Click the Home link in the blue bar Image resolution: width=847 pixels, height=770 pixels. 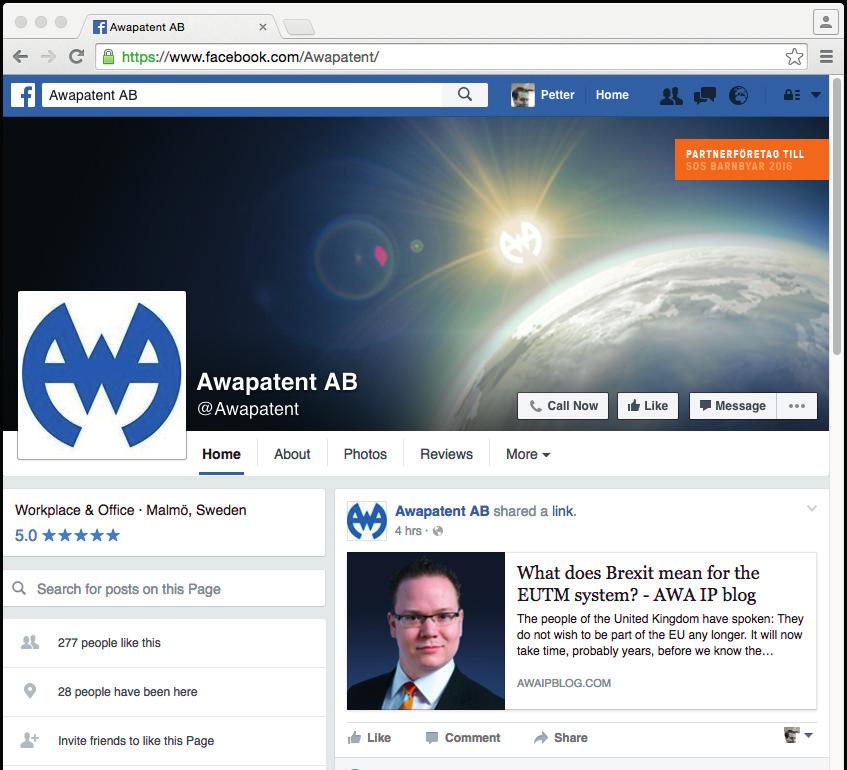[x=612, y=95]
